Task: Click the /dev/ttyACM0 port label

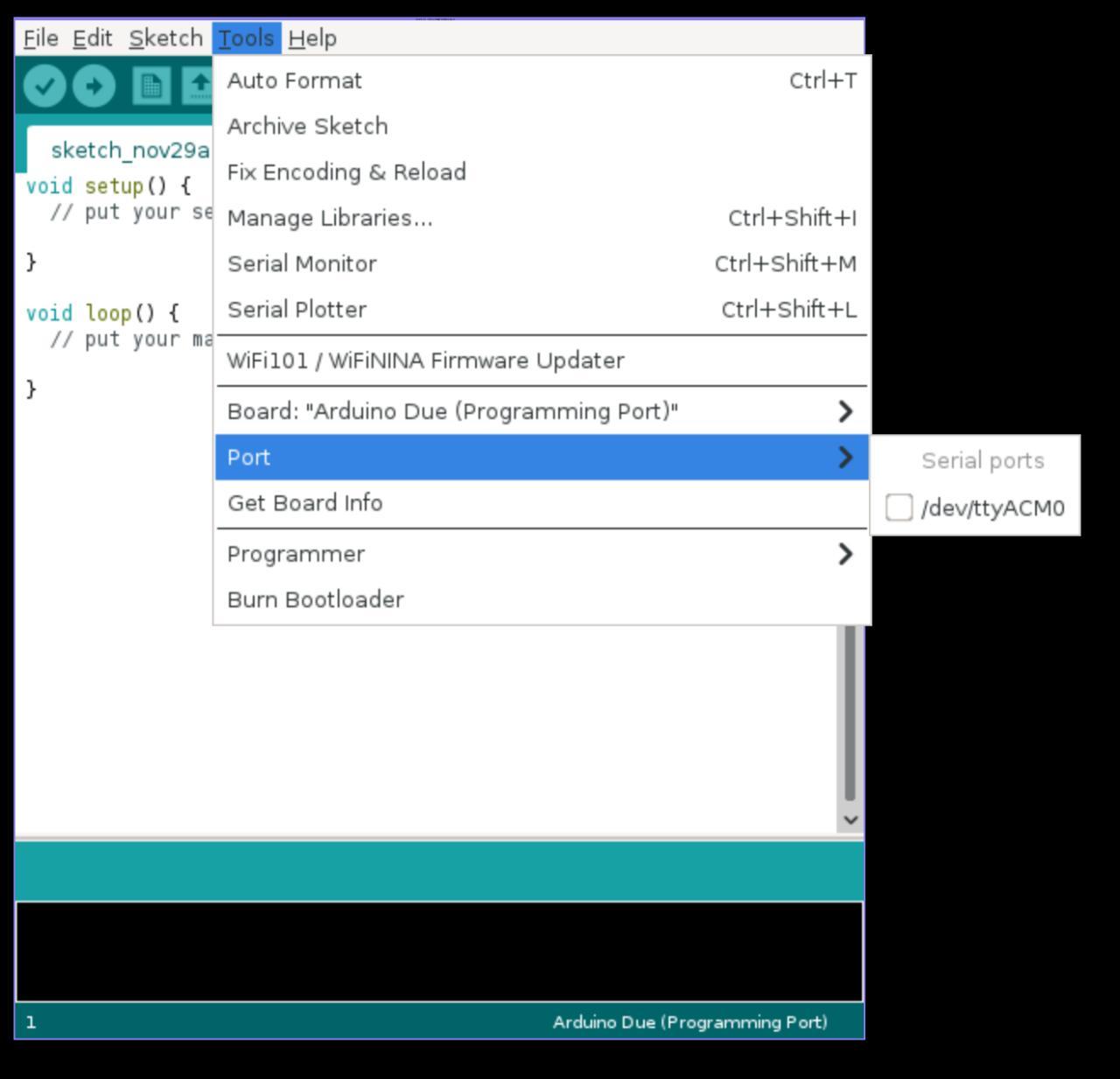Action: [x=992, y=508]
